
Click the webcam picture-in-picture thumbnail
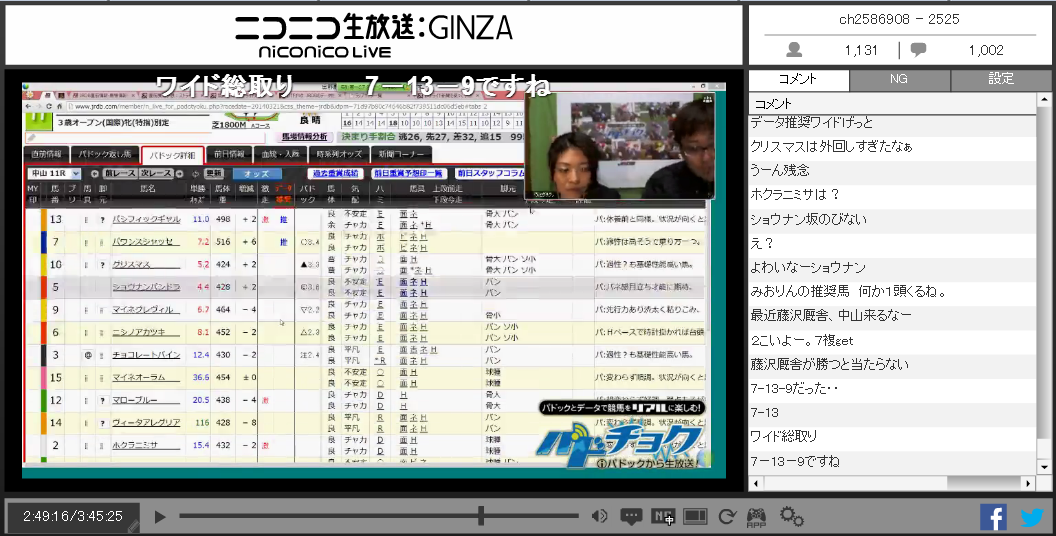pyautogui.click(x=620, y=145)
